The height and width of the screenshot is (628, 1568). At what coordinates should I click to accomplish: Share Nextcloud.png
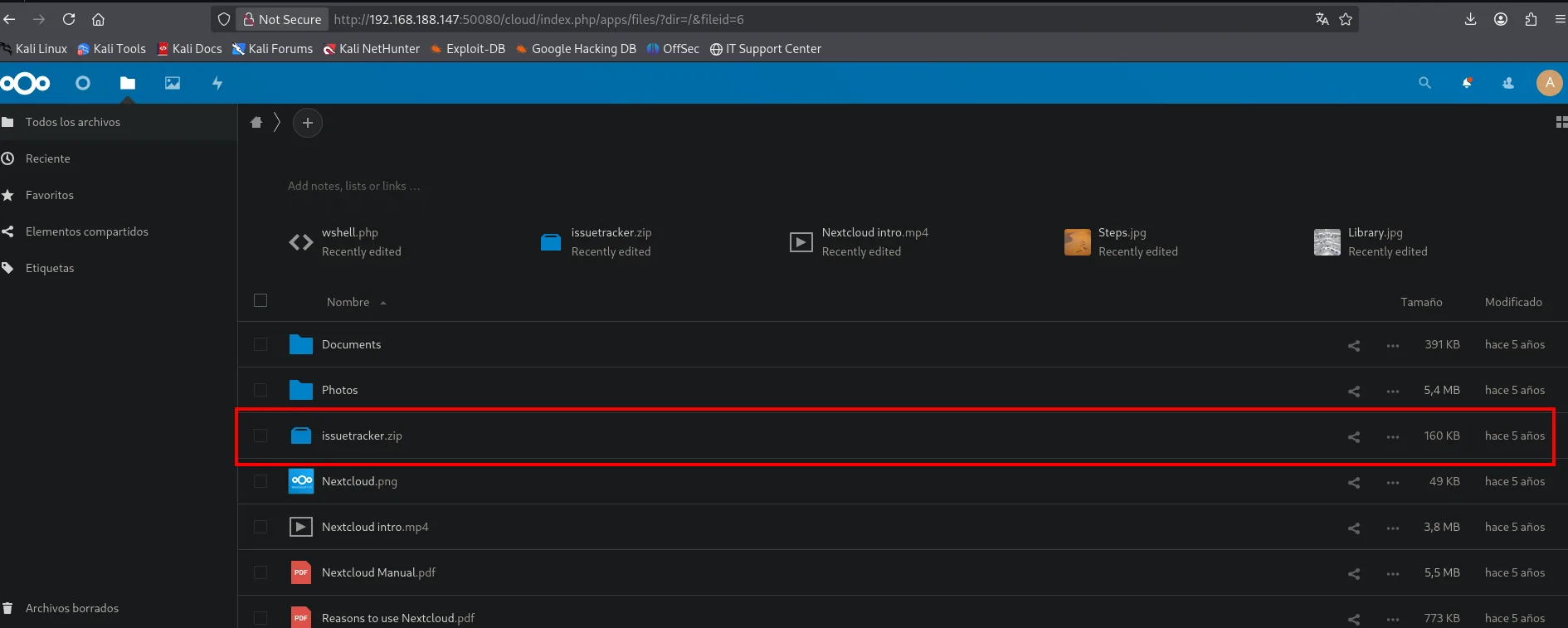(x=1354, y=482)
